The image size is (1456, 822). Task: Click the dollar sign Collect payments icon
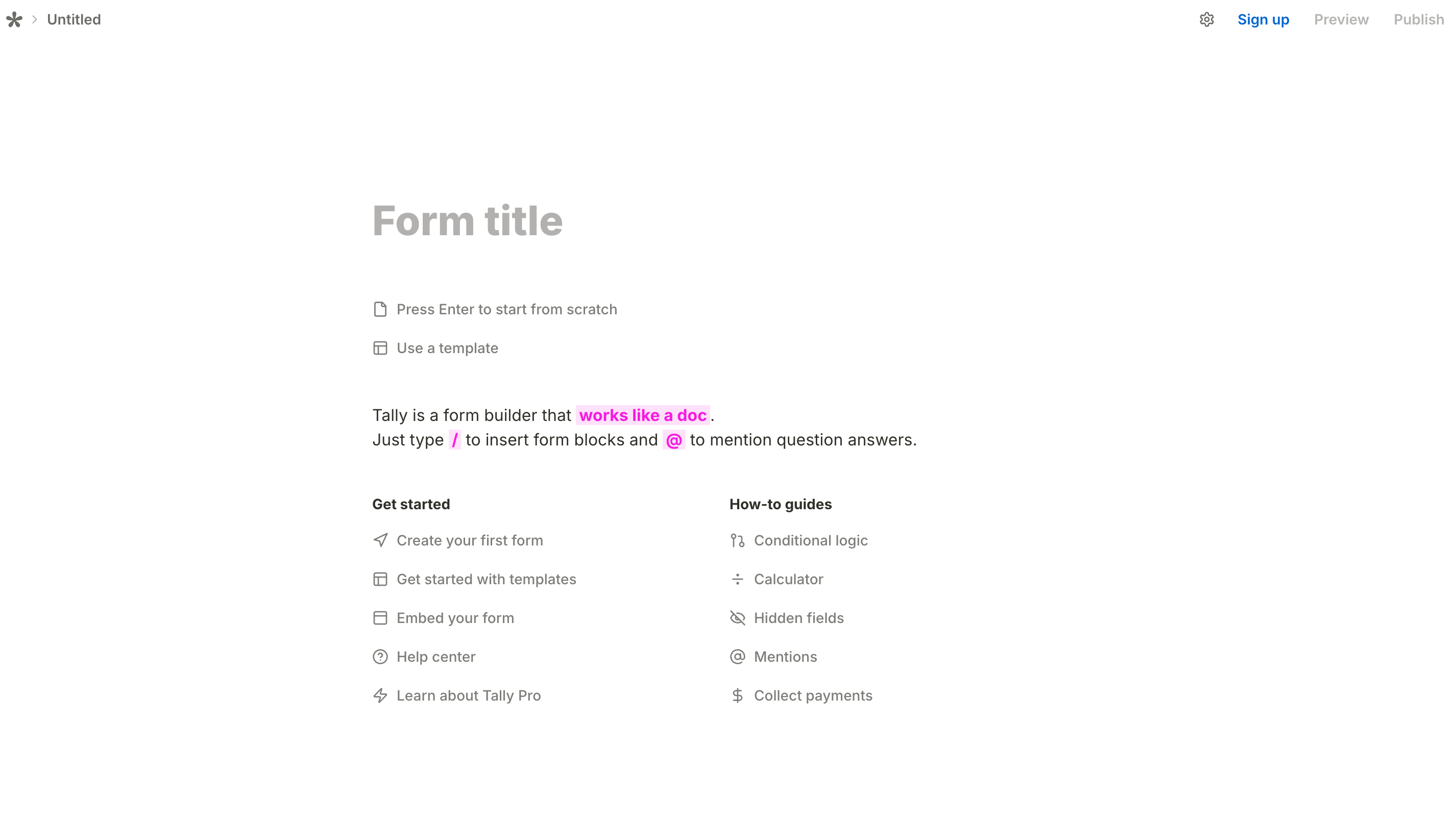pos(738,695)
